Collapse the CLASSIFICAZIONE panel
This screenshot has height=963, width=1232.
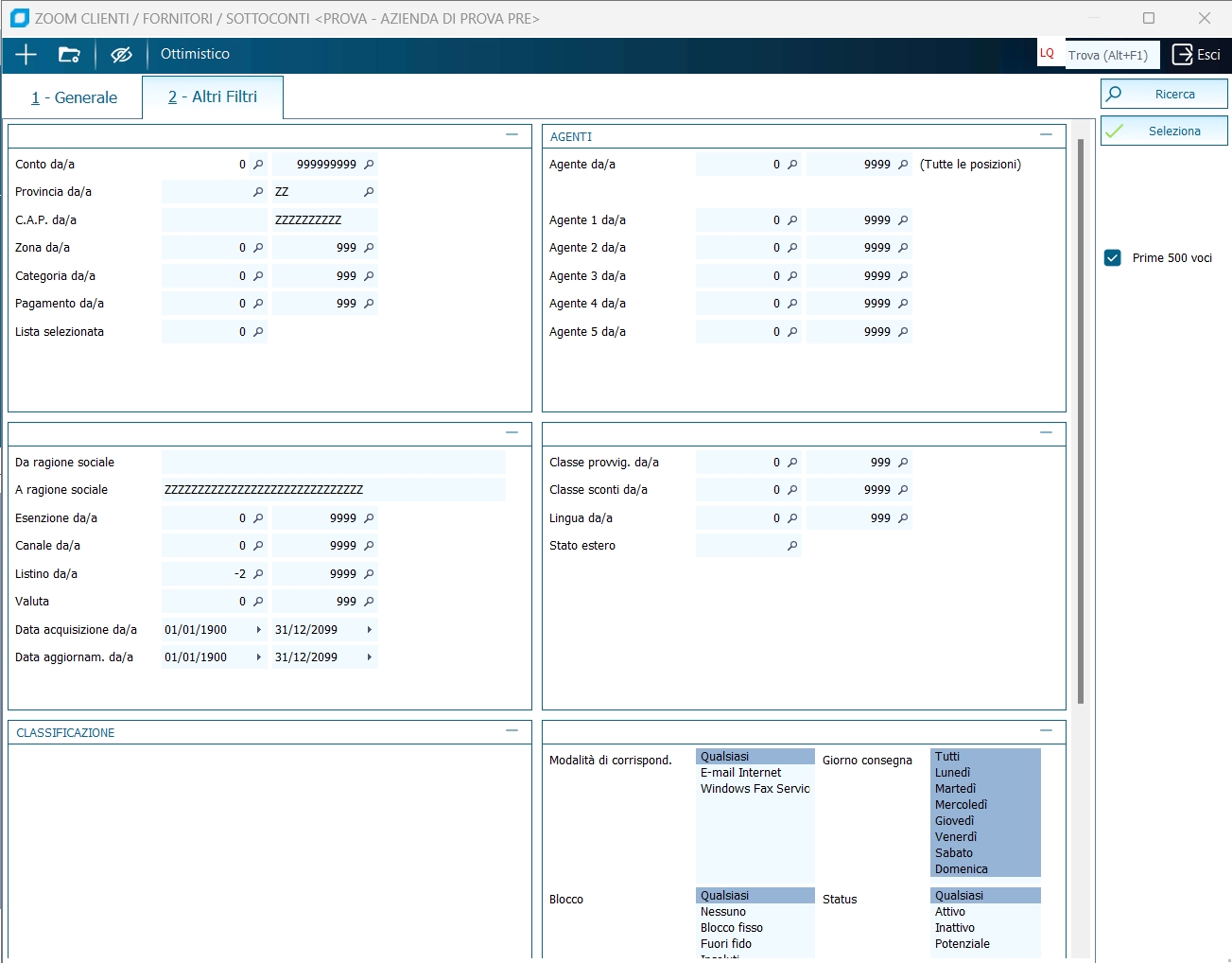(x=512, y=731)
